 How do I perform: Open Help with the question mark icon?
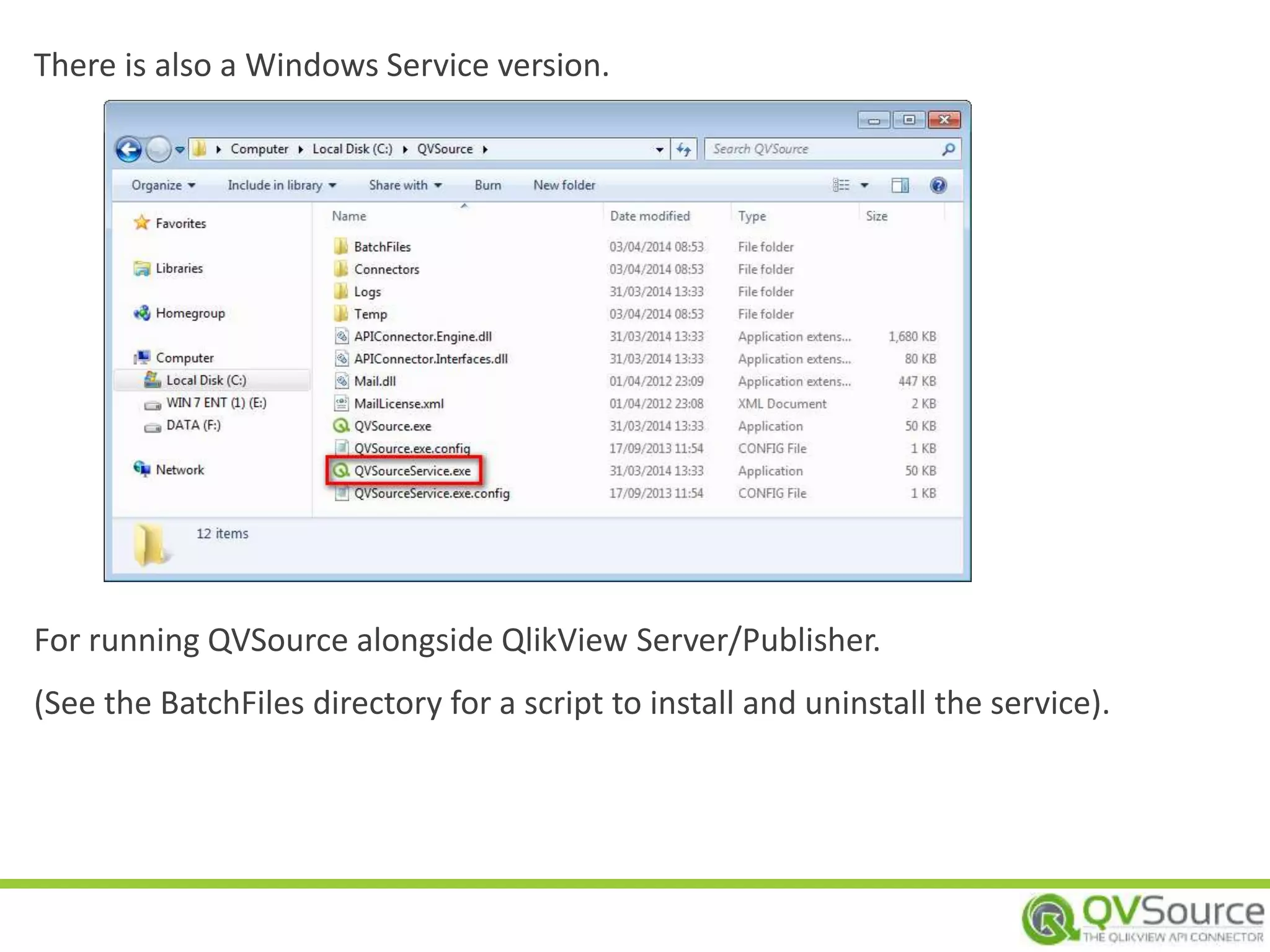pyautogui.click(x=938, y=185)
